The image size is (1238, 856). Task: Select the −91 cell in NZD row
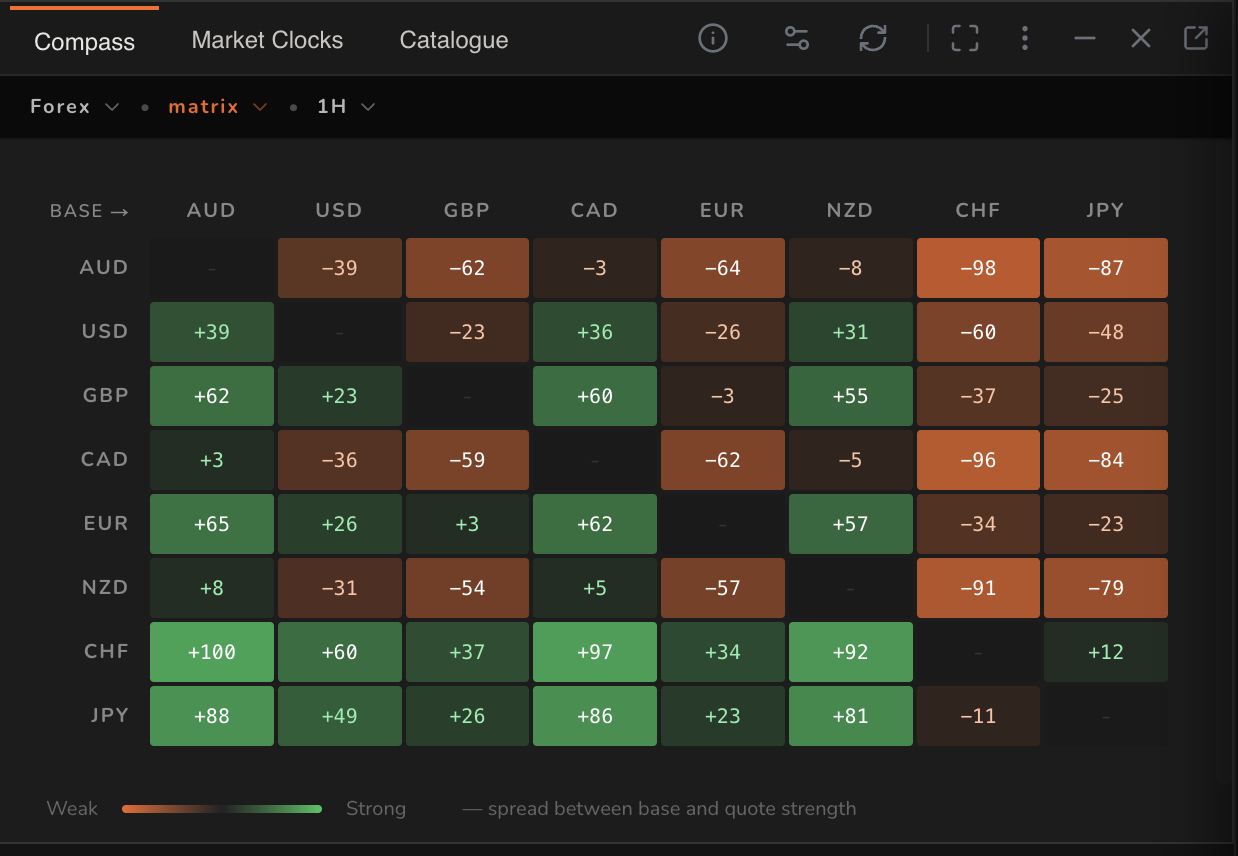[978, 588]
